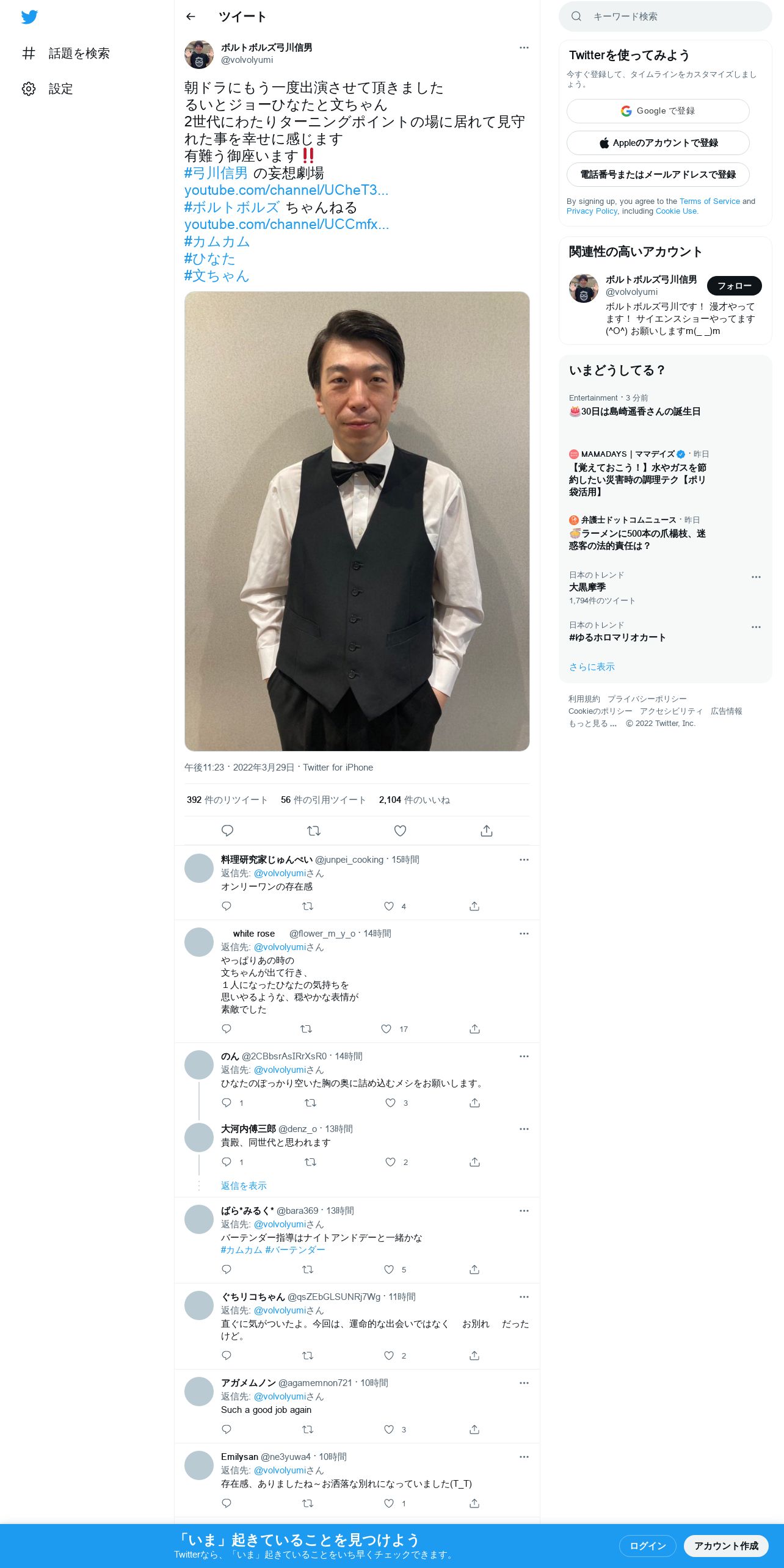Open more options for the main tweet
This screenshot has width=784, height=1568.
[x=524, y=48]
